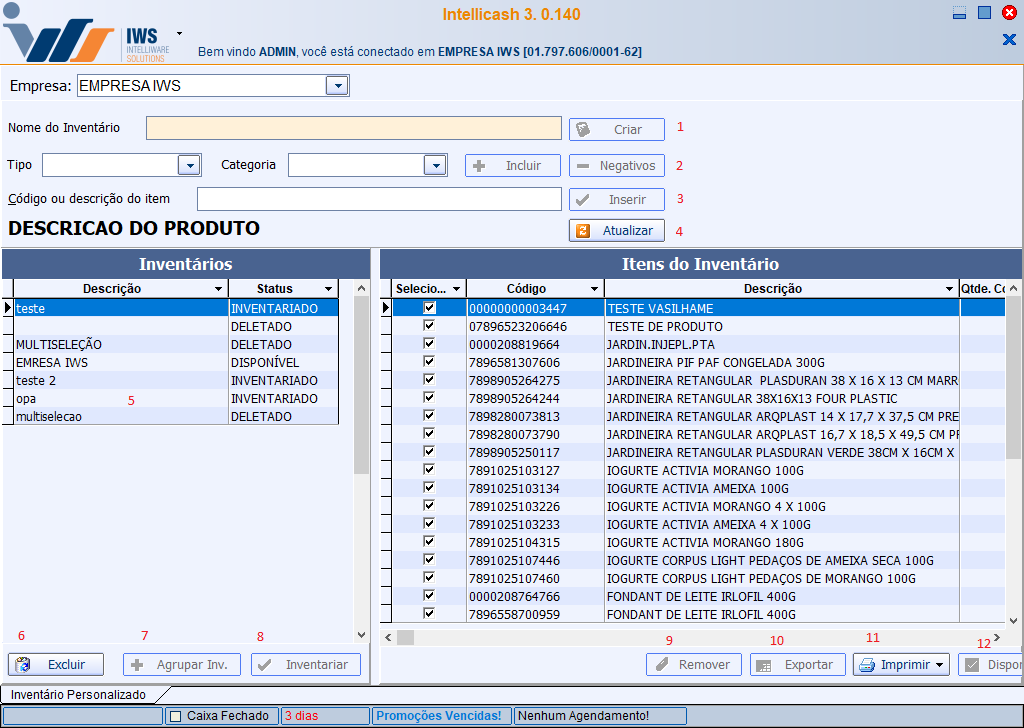Toggle the Caixa Fechado checkbox
The image size is (1024, 728).
click(x=175, y=716)
